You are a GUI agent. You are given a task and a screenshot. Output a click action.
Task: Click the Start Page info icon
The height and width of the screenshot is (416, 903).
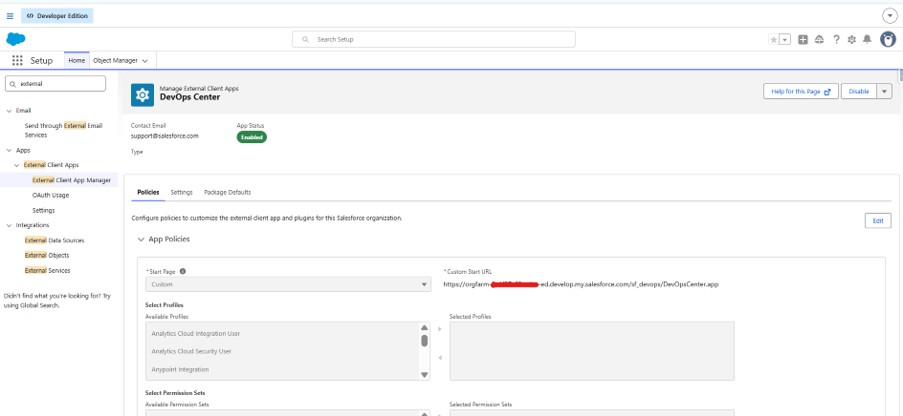tap(183, 271)
